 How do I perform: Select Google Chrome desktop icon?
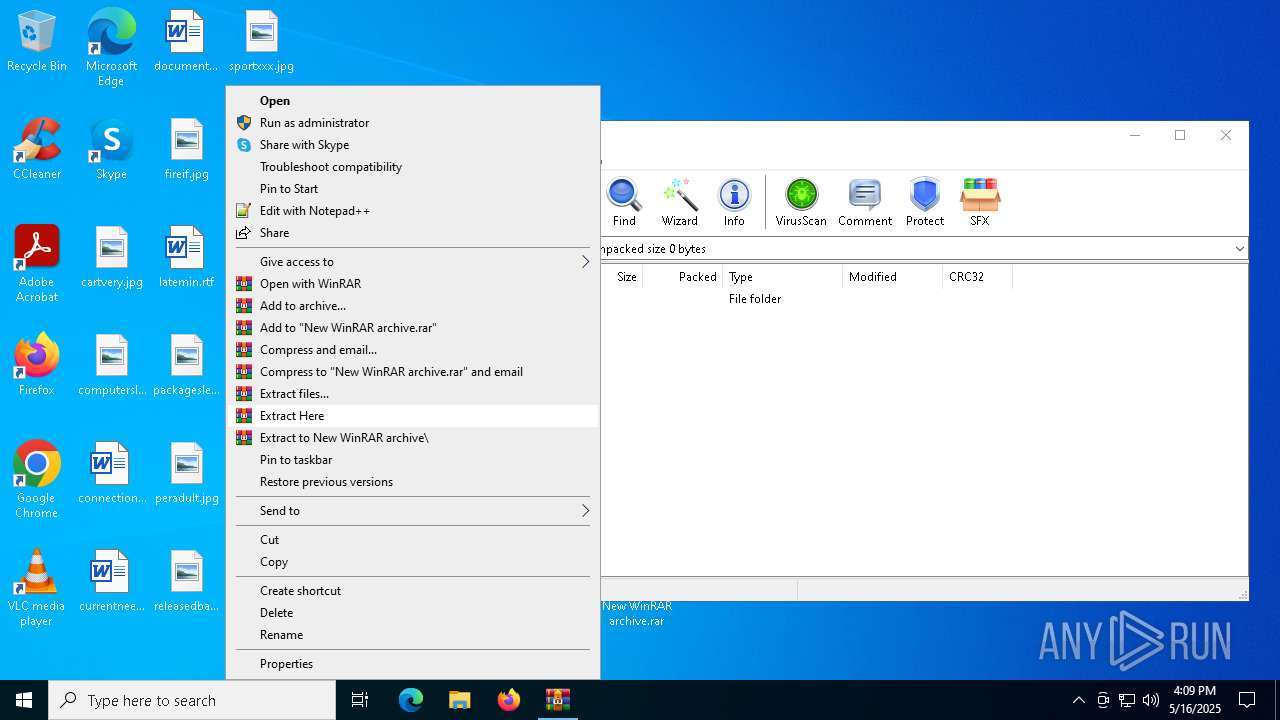(x=37, y=480)
